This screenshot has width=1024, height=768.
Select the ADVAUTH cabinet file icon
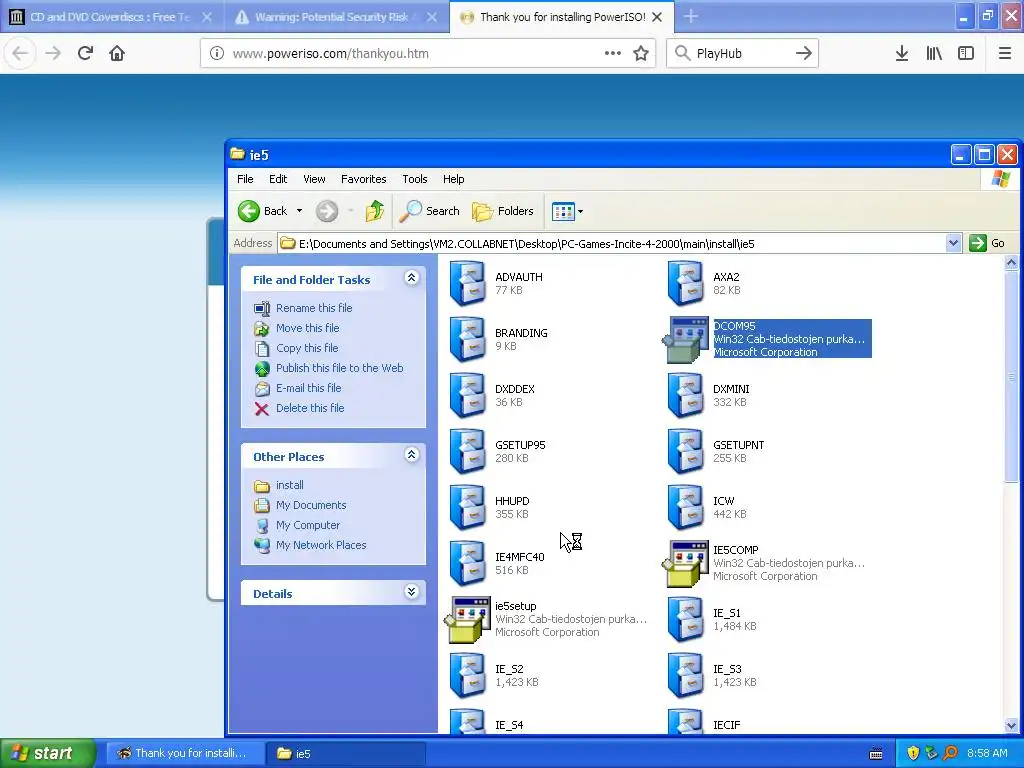pyautogui.click(x=468, y=283)
